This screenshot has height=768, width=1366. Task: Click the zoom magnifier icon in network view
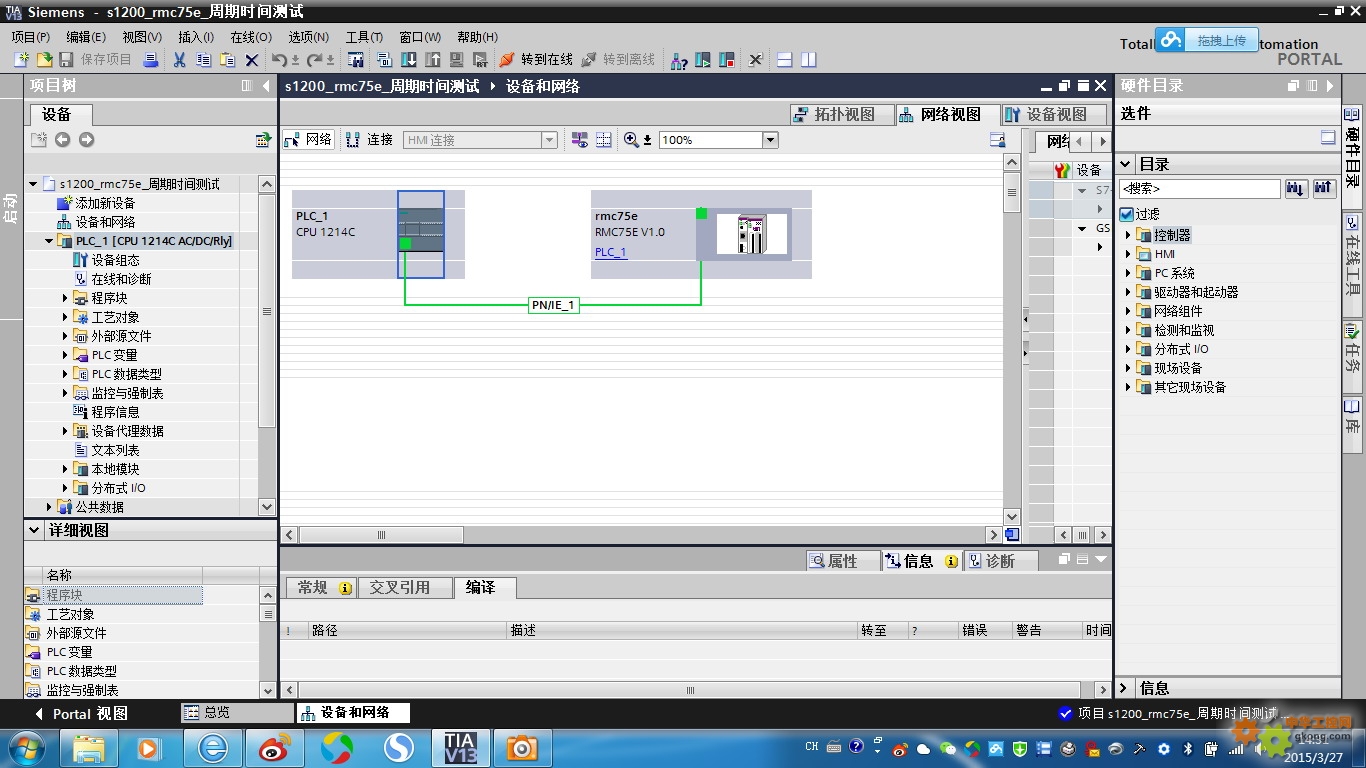[631, 140]
